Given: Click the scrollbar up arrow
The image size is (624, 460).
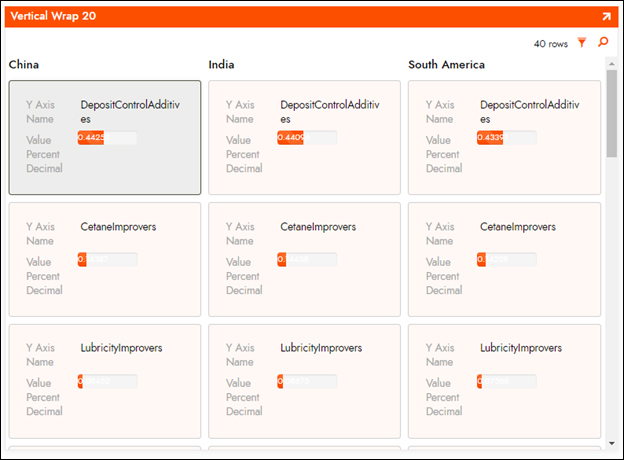Looking at the screenshot, I should pyautogui.click(x=611, y=63).
